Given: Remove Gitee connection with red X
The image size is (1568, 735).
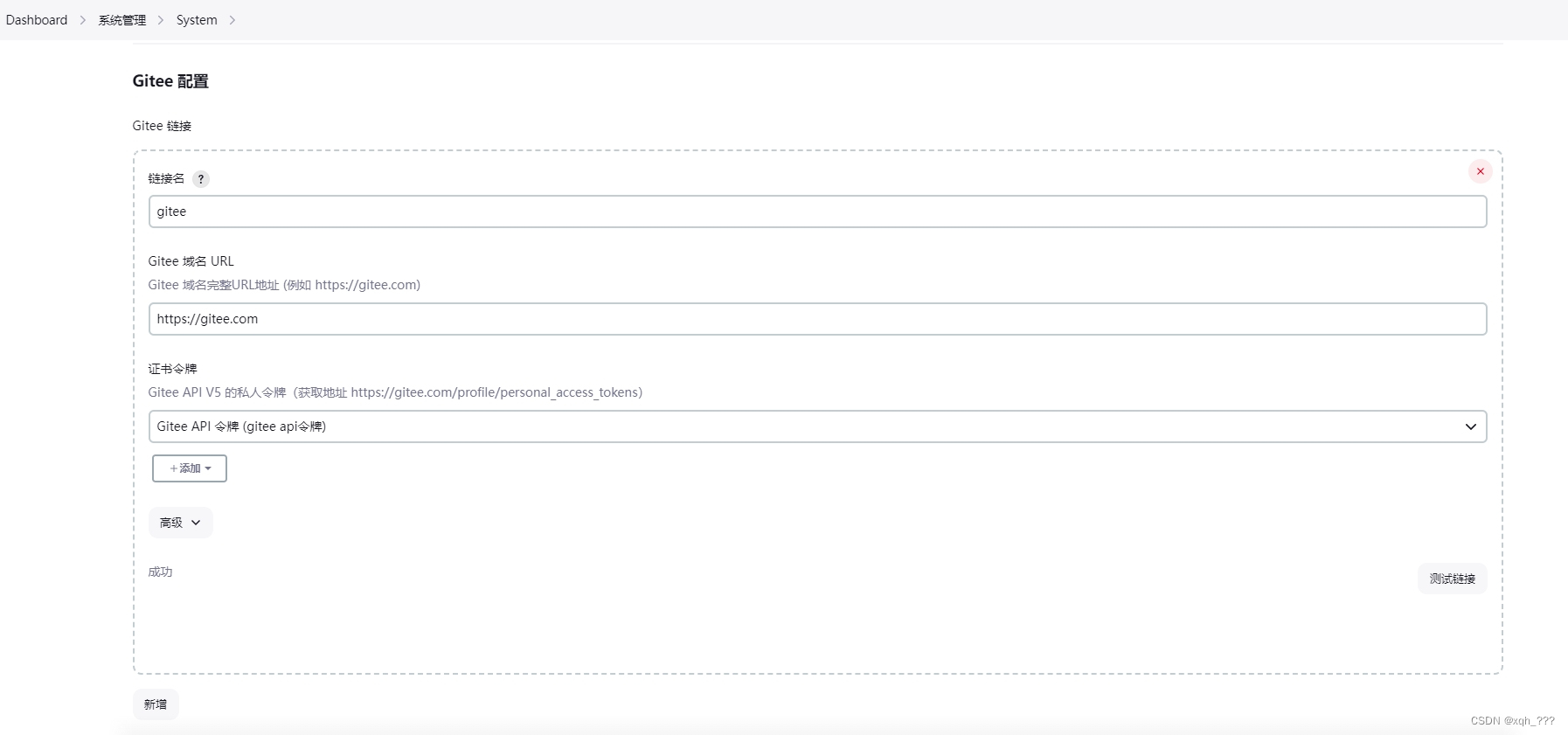Looking at the screenshot, I should tap(1480, 171).
